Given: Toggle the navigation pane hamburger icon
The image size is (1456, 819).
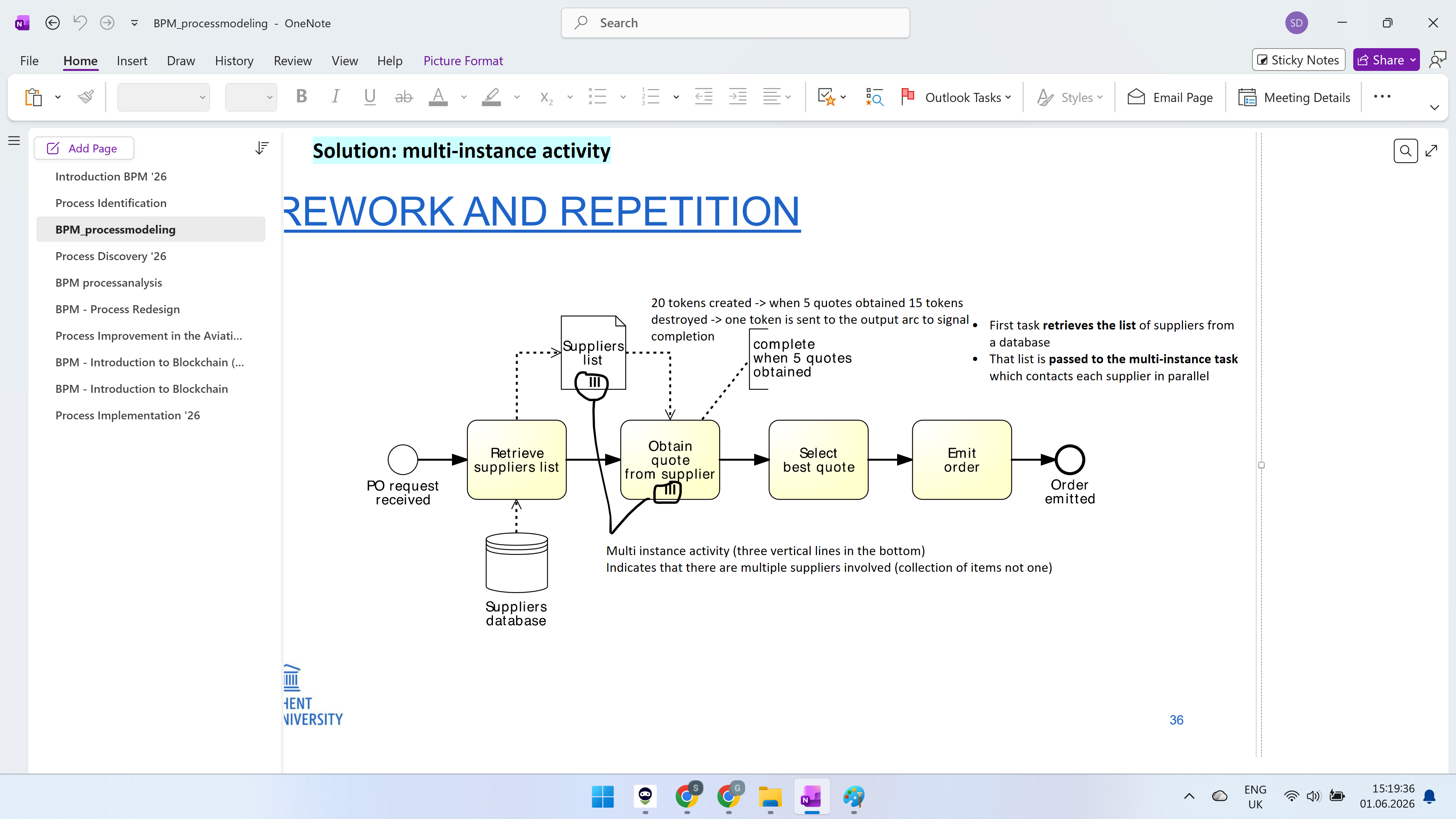Looking at the screenshot, I should click(14, 141).
